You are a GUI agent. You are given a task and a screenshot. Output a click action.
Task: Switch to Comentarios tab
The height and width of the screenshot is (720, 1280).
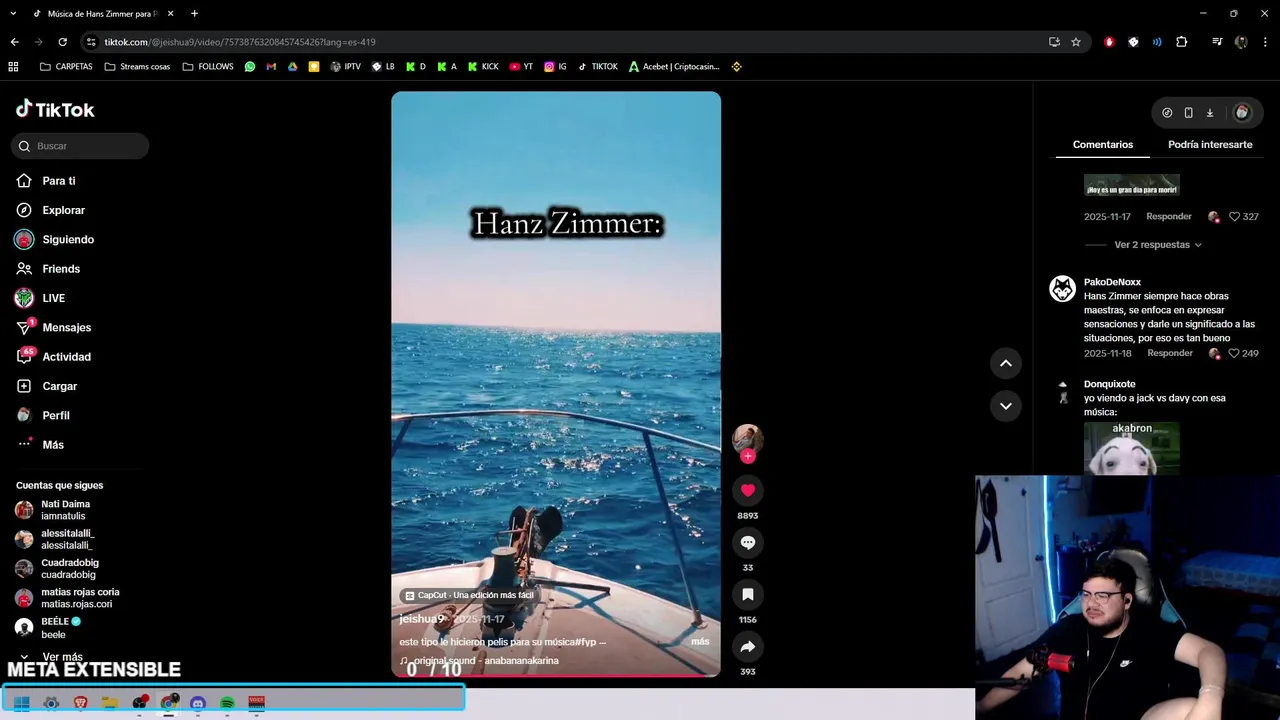point(1103,144)
